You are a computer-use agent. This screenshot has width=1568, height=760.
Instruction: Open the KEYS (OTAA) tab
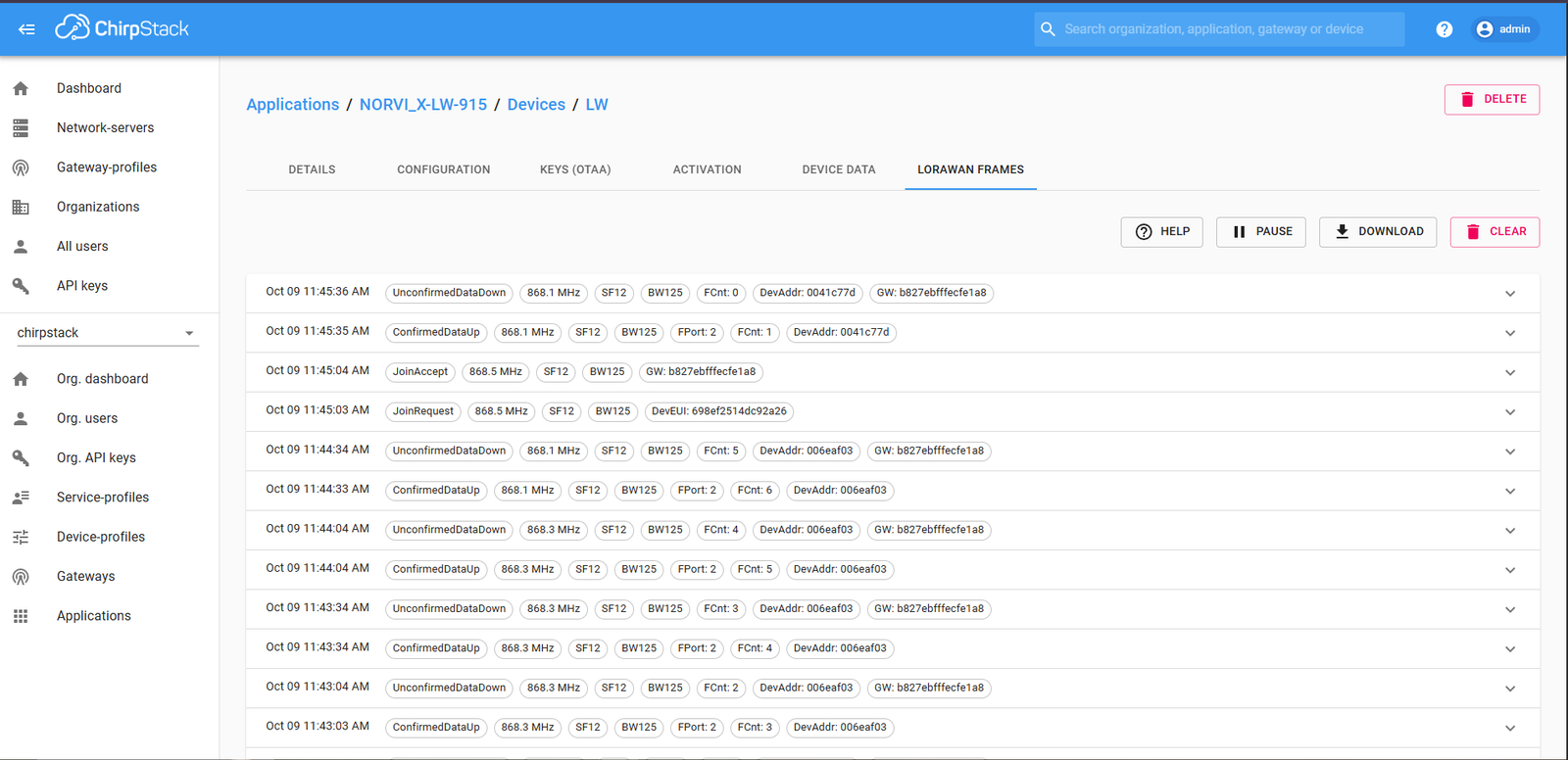tap(575, 169)
